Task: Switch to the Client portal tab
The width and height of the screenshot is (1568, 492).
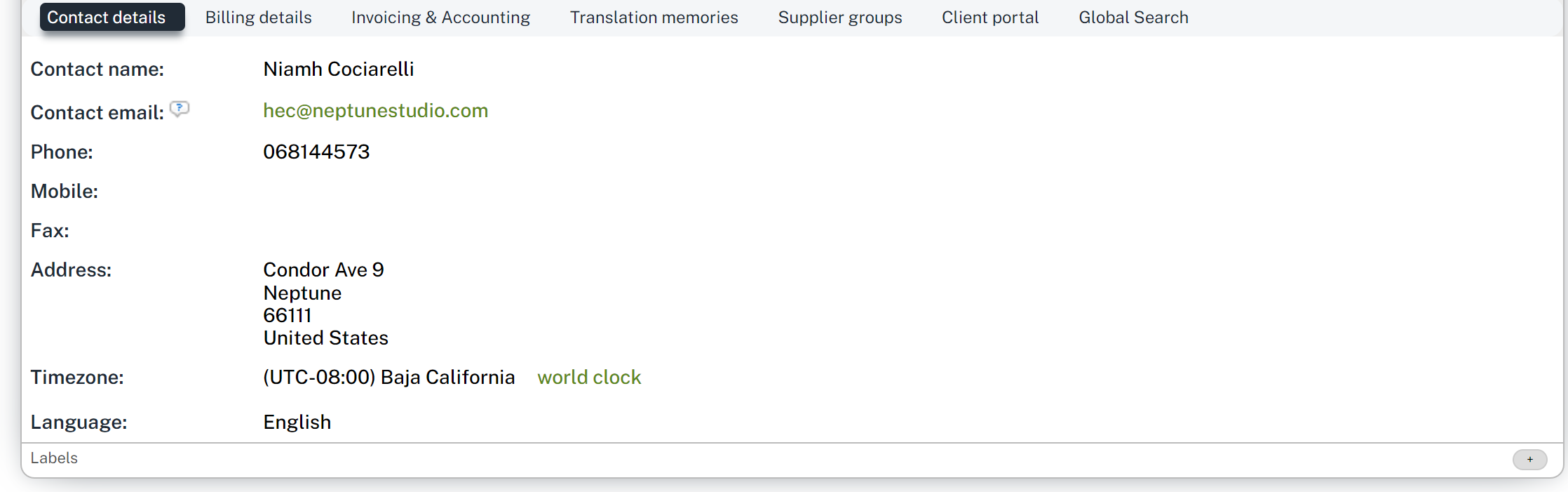Action: [989, 18]
